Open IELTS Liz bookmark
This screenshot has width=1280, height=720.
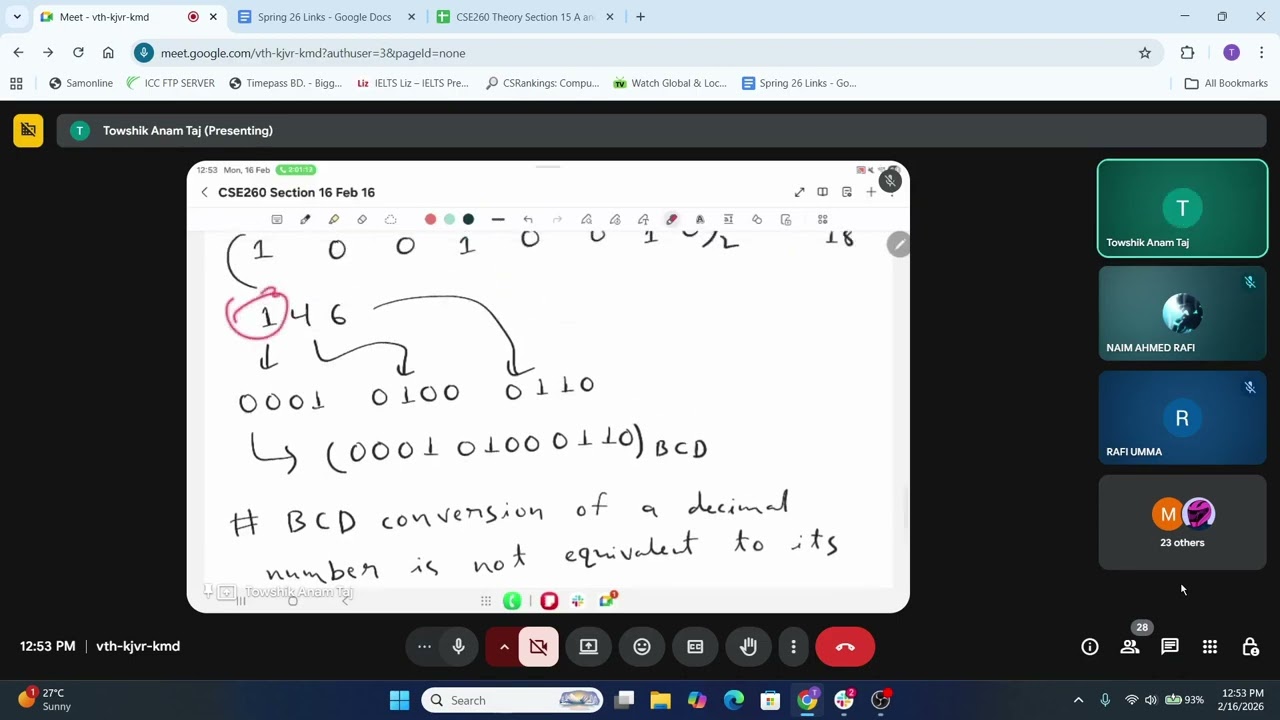(412, 83)
